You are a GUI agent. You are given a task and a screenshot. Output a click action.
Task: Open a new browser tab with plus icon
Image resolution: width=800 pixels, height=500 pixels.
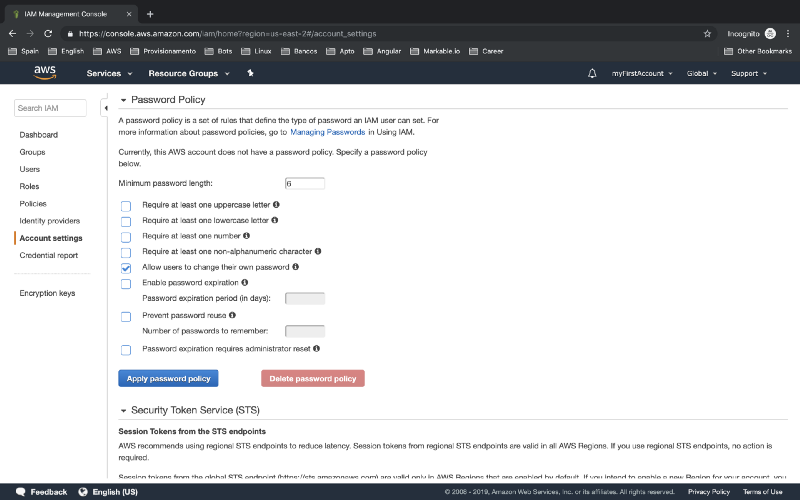150,14
